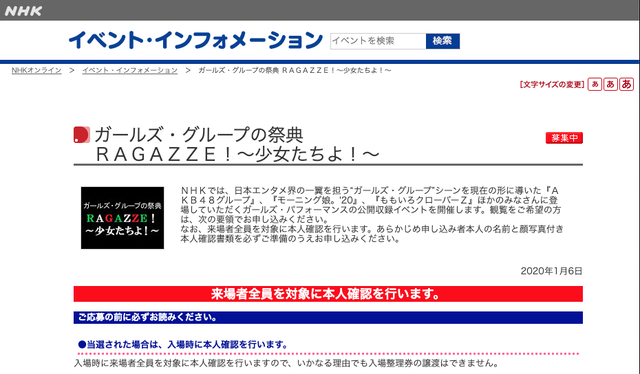
Task: Click the 検索 search button
Action: 443,41
